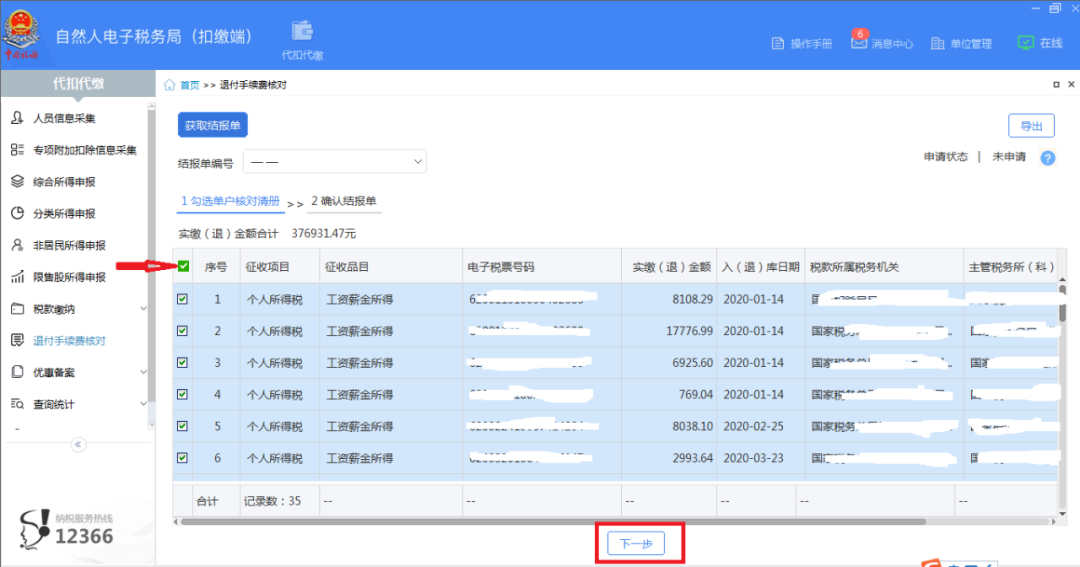1080x567 pixels.
Task: Click the 退付手续费核对 document icon
Action: 17,340
